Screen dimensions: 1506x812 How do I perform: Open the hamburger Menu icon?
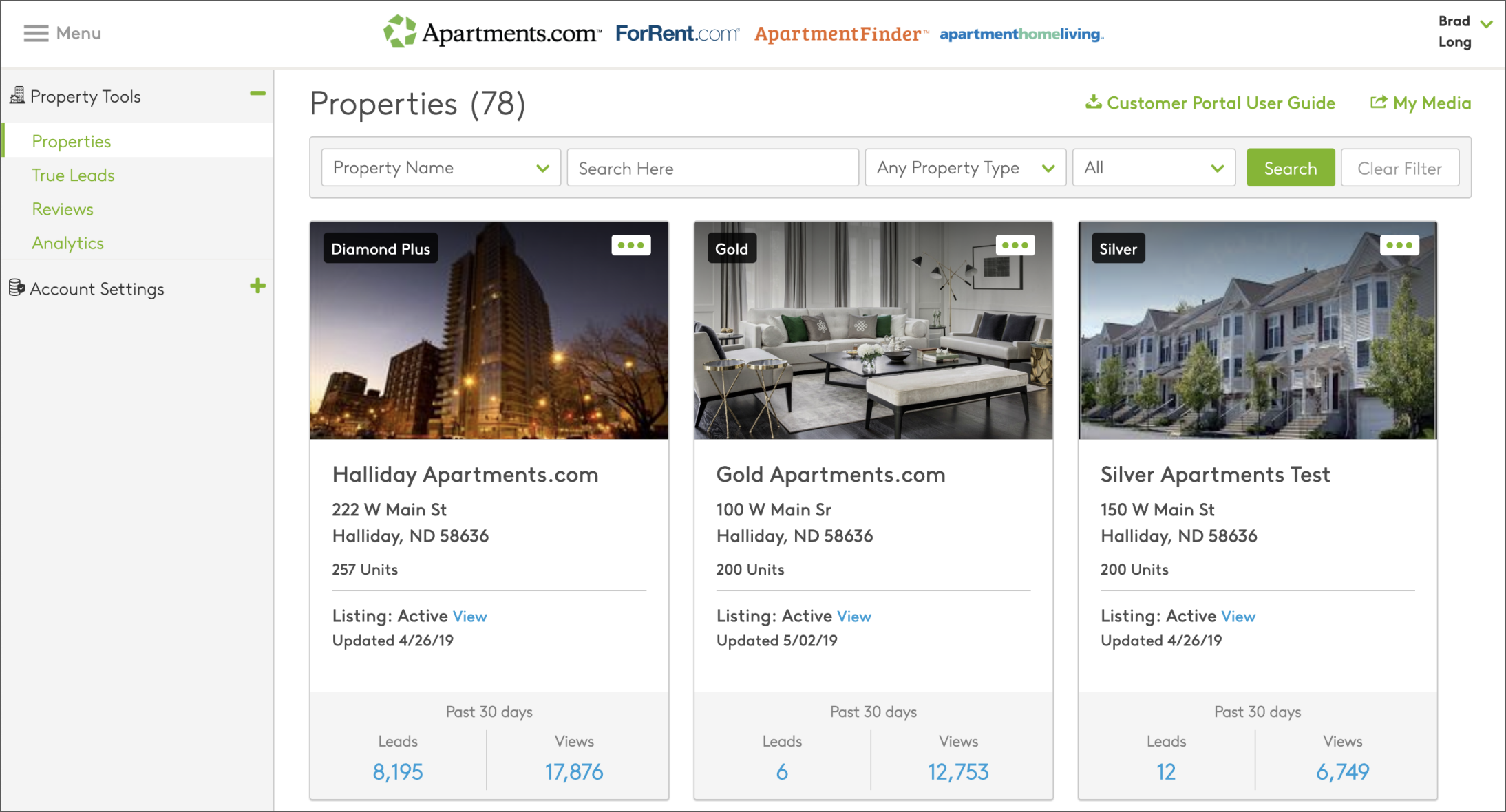pos(34,32)
